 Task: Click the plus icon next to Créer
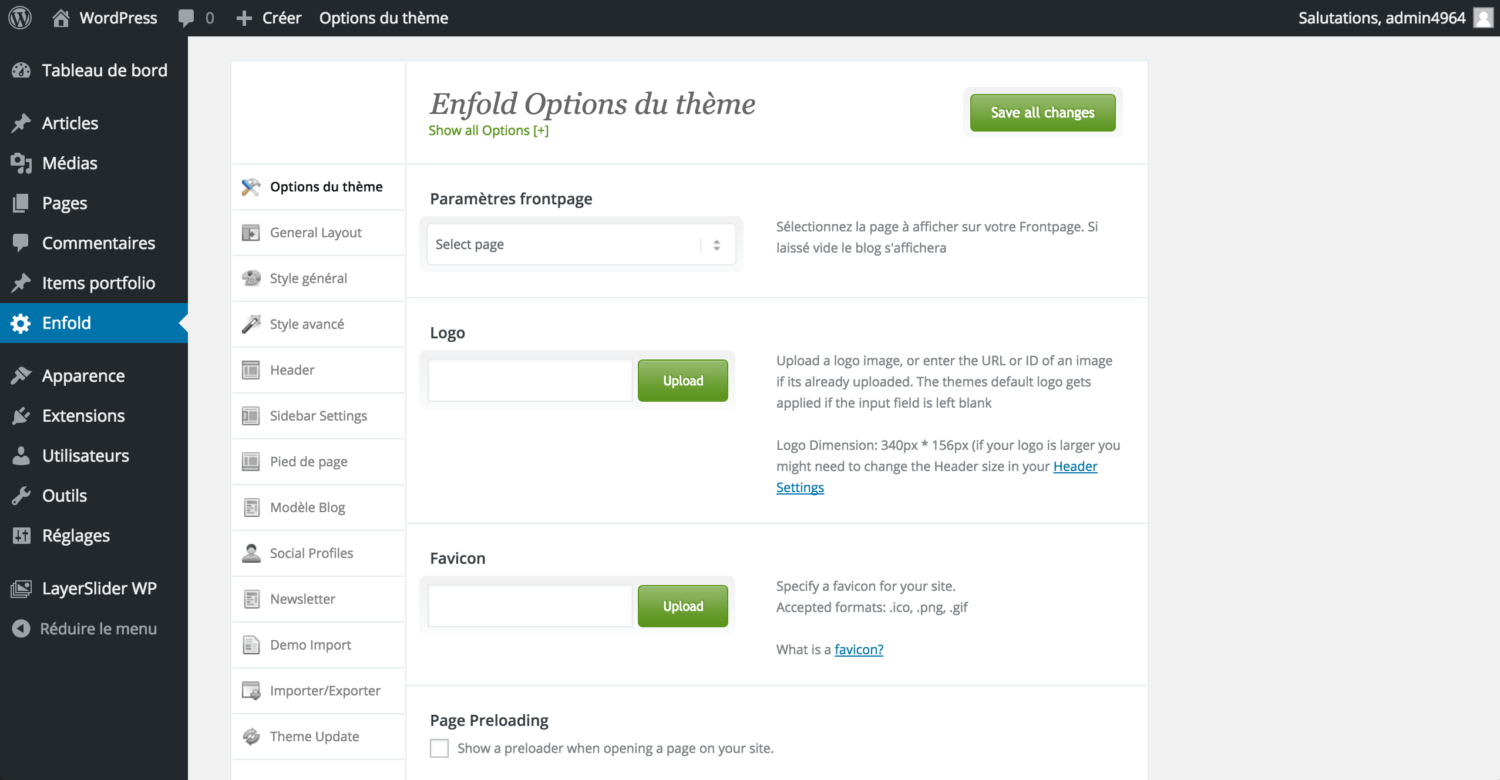coord(244,18)
